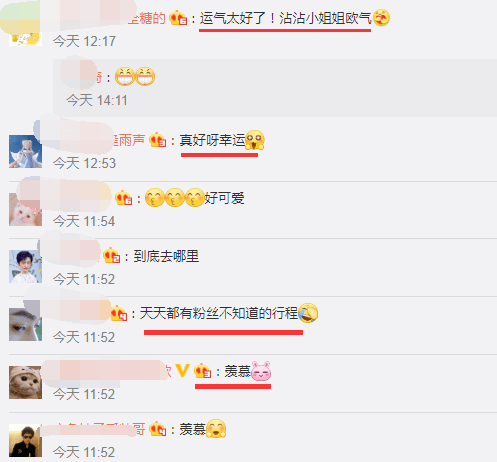The image size is (497, 462).
Task: Open the white cat with blush avatar
Action: 25,209
